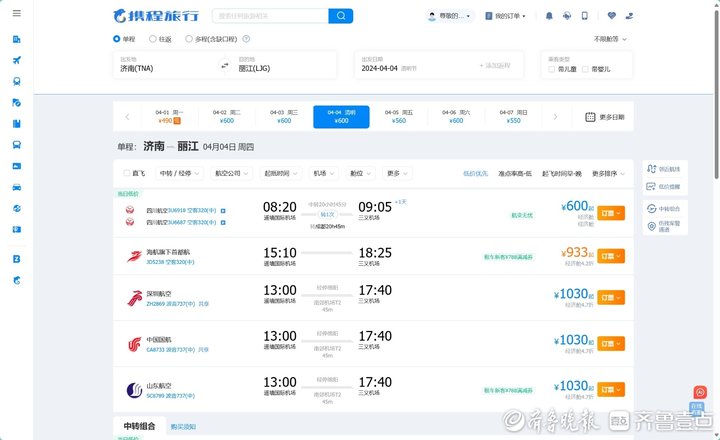Click the previous dates arrow in date strip
The height and width of the screenshot is (440, 720).
127,117
